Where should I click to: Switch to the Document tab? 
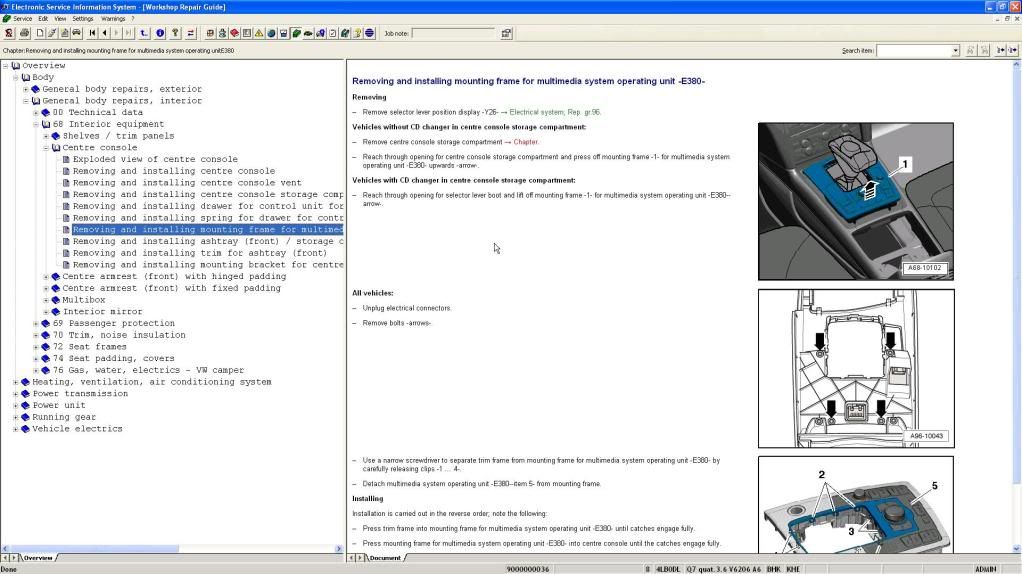[x=384, y=558]
